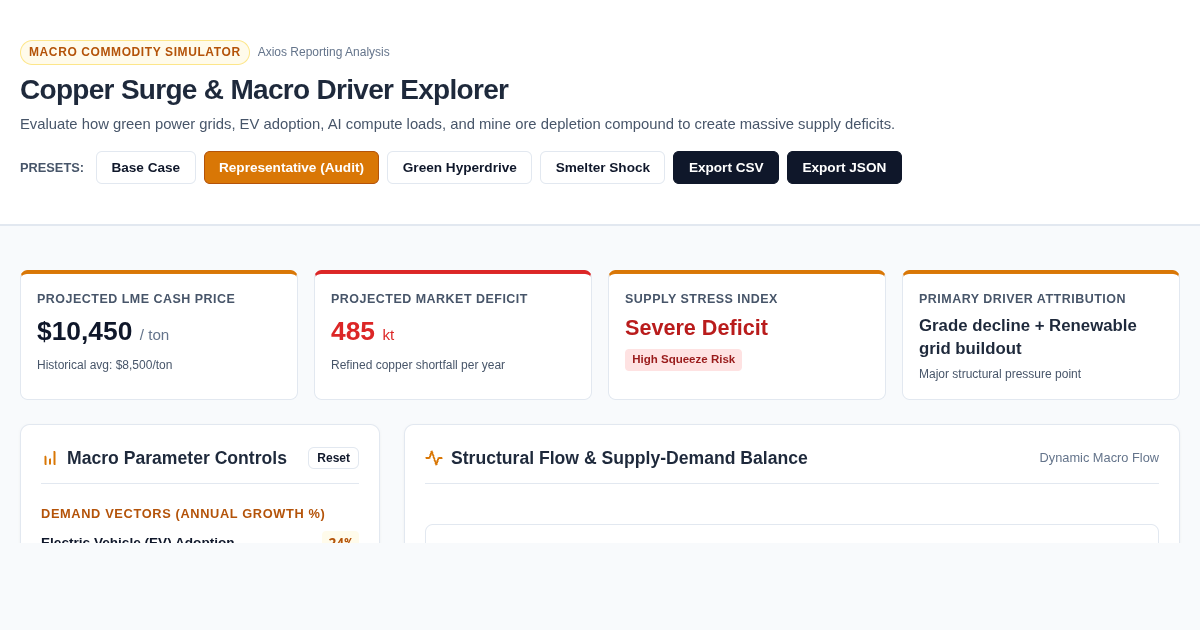Image resolution: width=1200 pixels, height=630 pixels.
Task: Click the High Squeeze Risk badge
Action: click(683, 359)
